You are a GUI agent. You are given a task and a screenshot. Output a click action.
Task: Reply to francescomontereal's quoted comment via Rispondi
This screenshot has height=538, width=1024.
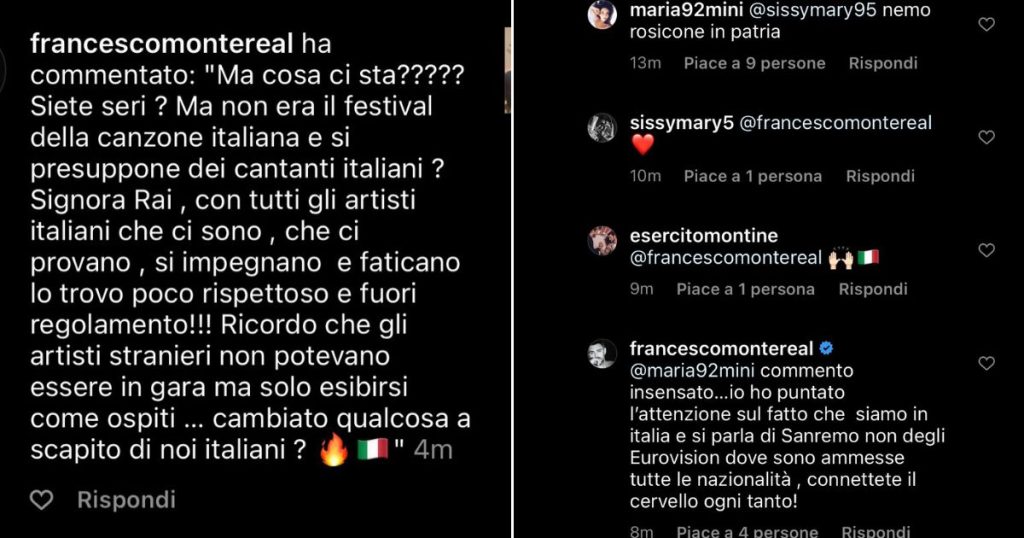(x=126, y=500)
